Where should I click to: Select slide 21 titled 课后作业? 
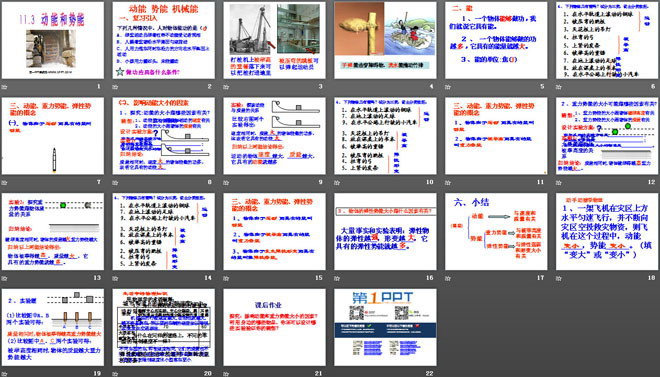click(x=274, y=327)
